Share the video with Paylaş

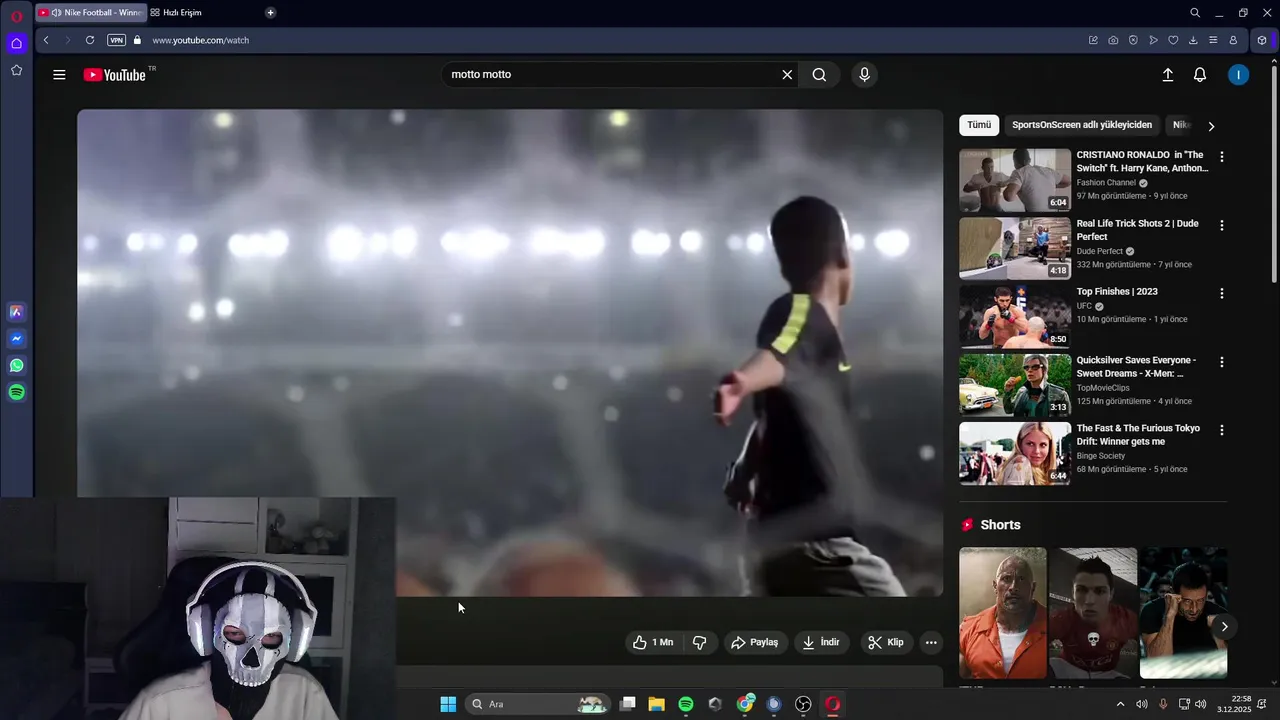click(754, 642)
